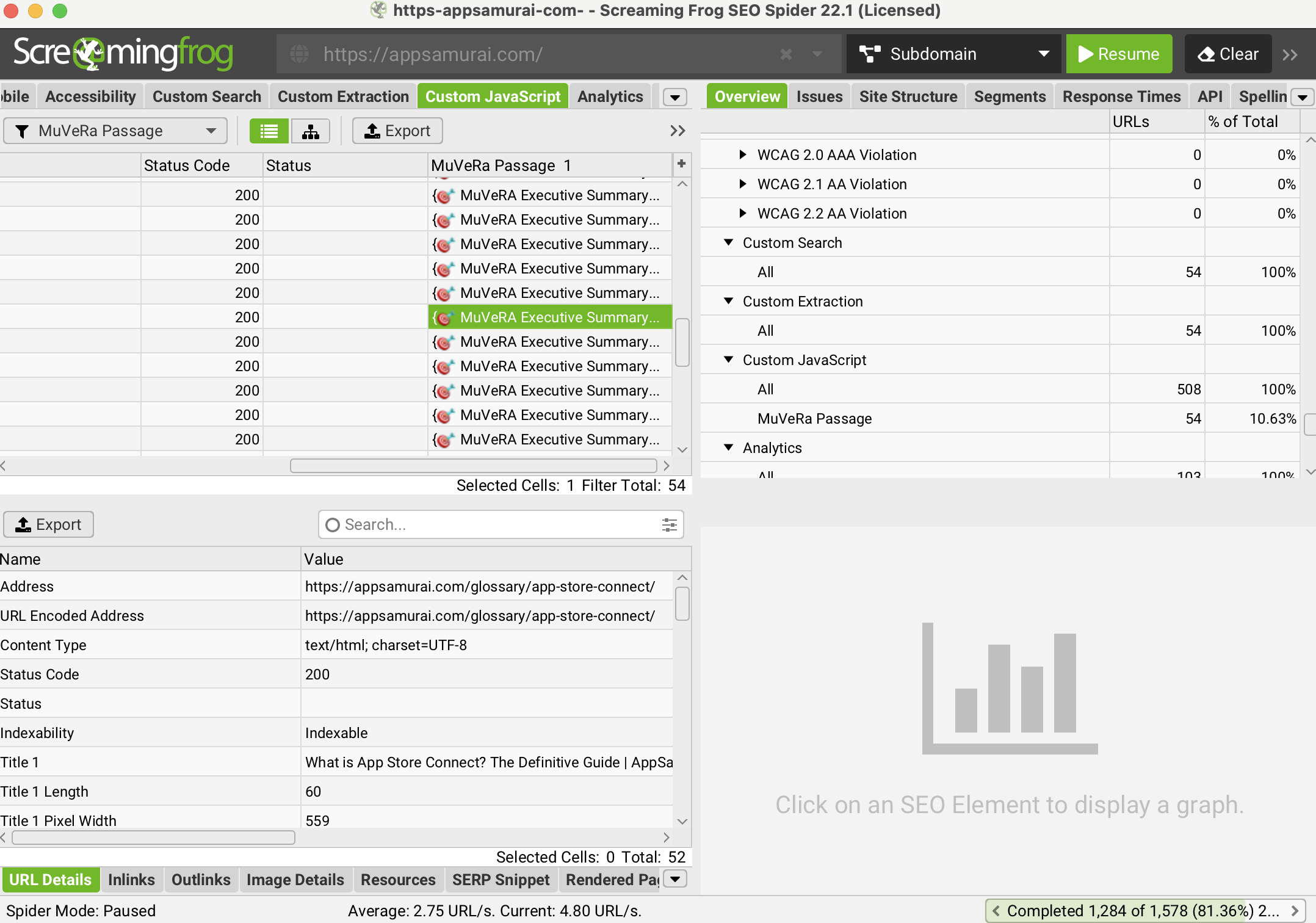Viewport: 1316px width, 923px height.
Task: Click the Clear button
Action: (x=1227, y=54)
